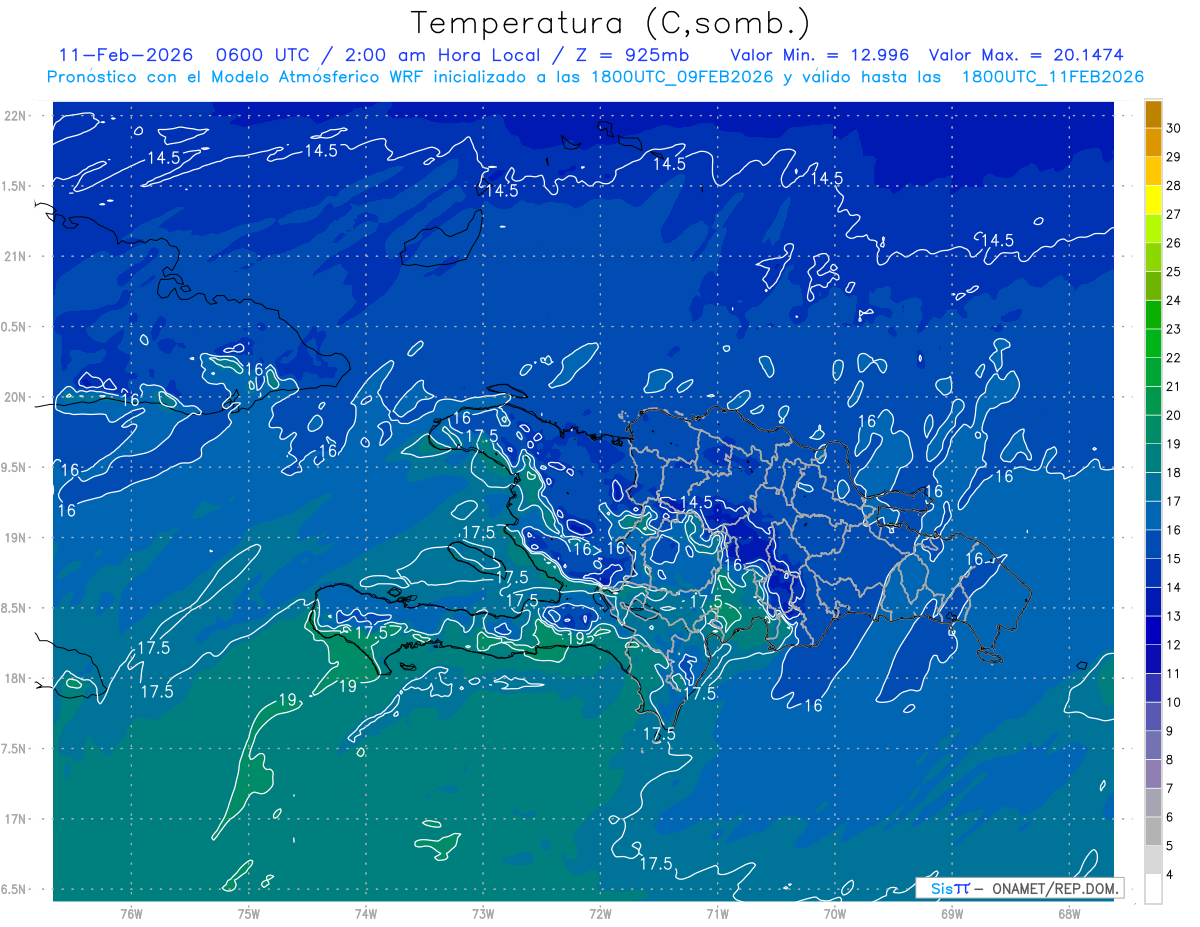Click the '75W' longitude axis label
The height and width of the screenshot is (927, 1200).
249,913
